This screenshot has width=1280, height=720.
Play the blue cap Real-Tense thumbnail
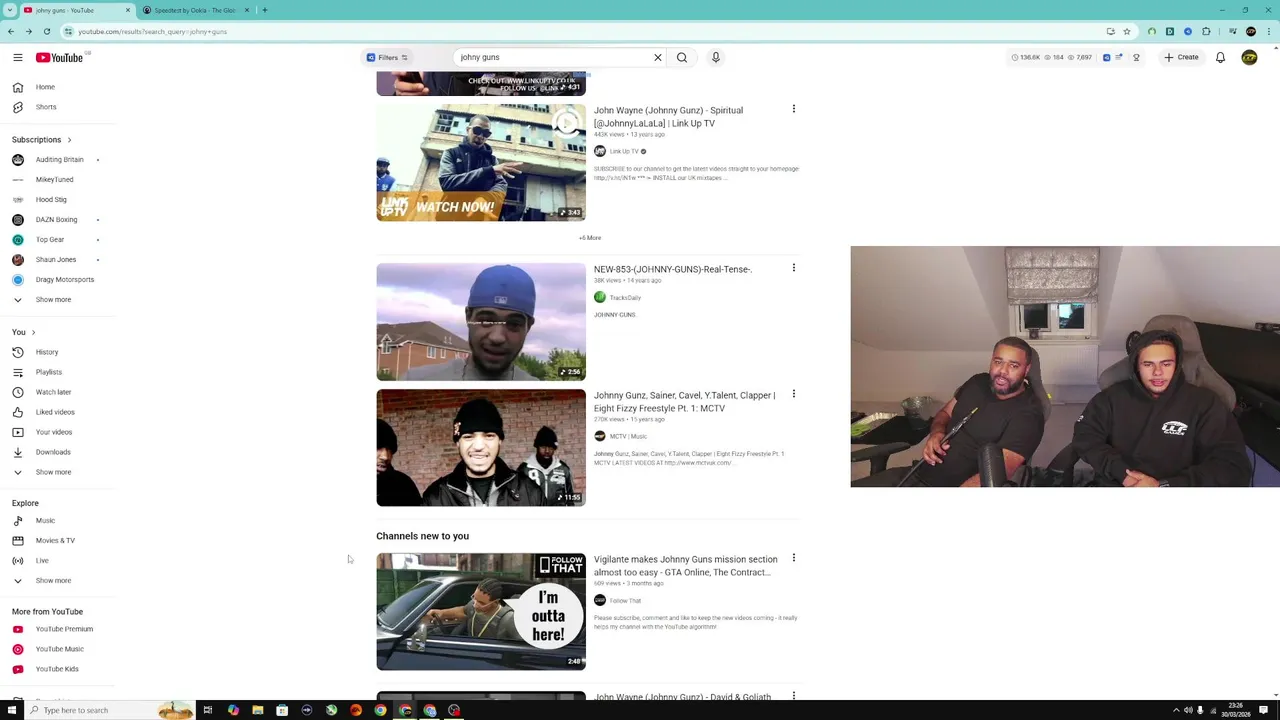point(481,322)
